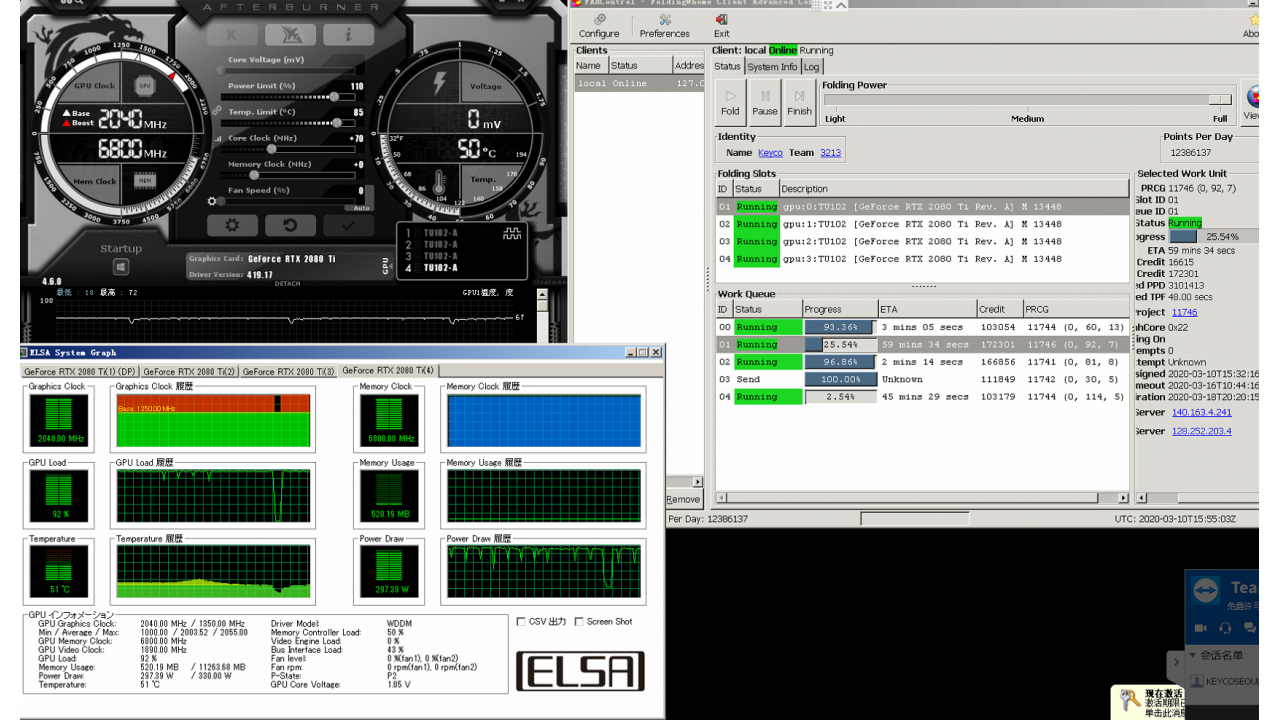Select work queue row 03 Send
Image resolution: width=1280 pixels, height=720 pixels.
922,379
